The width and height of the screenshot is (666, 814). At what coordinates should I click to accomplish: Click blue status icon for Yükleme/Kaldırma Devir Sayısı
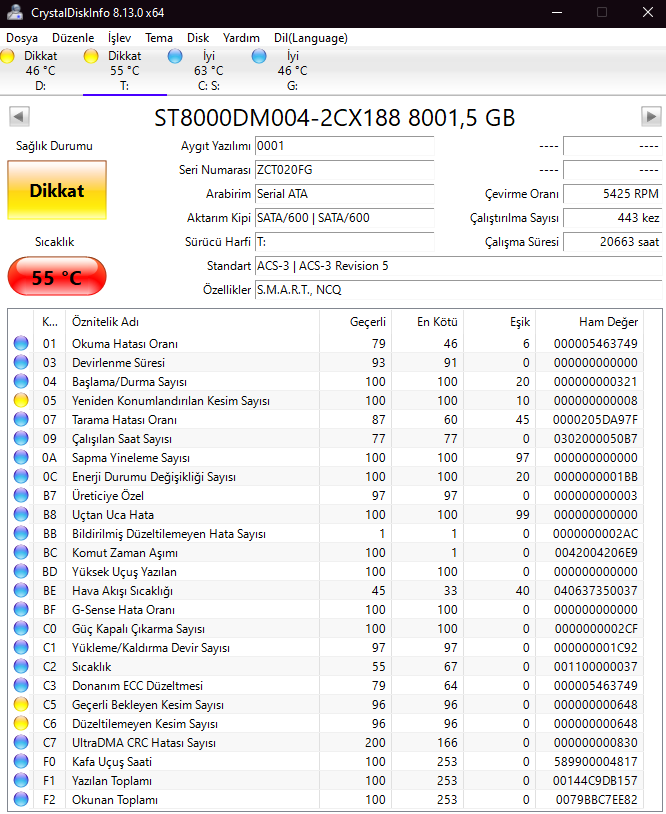pyautogui.click(x=21, y=647)
